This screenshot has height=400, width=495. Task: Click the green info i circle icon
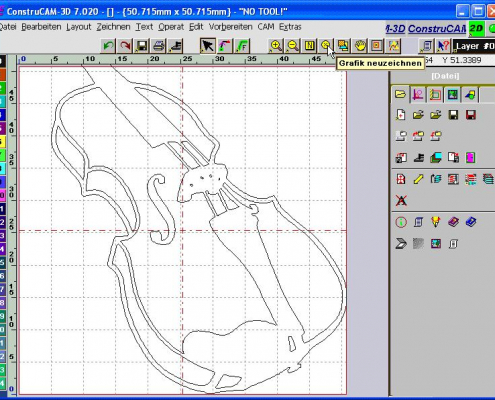(401, 222)
